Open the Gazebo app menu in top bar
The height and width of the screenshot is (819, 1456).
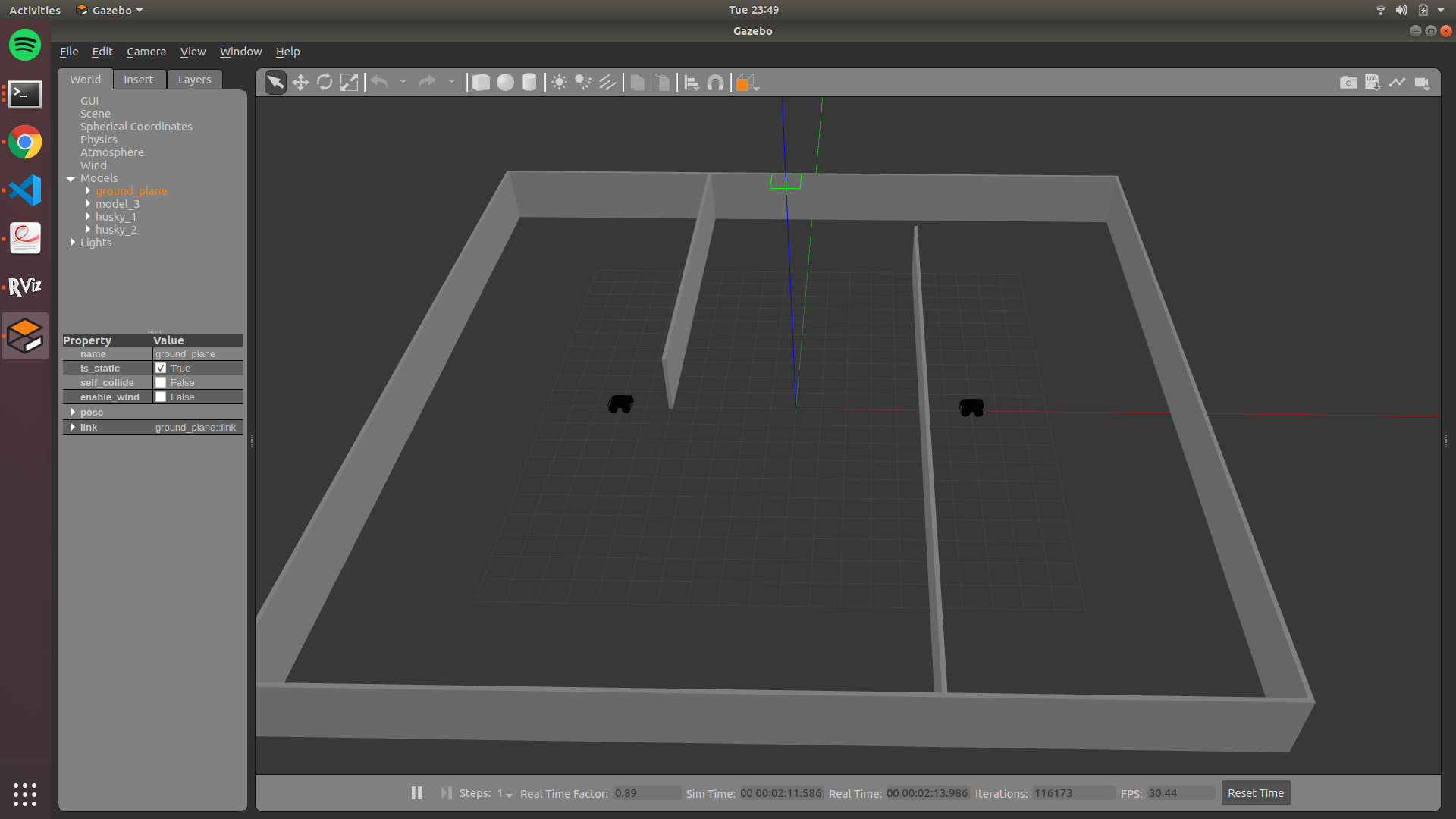110,10
